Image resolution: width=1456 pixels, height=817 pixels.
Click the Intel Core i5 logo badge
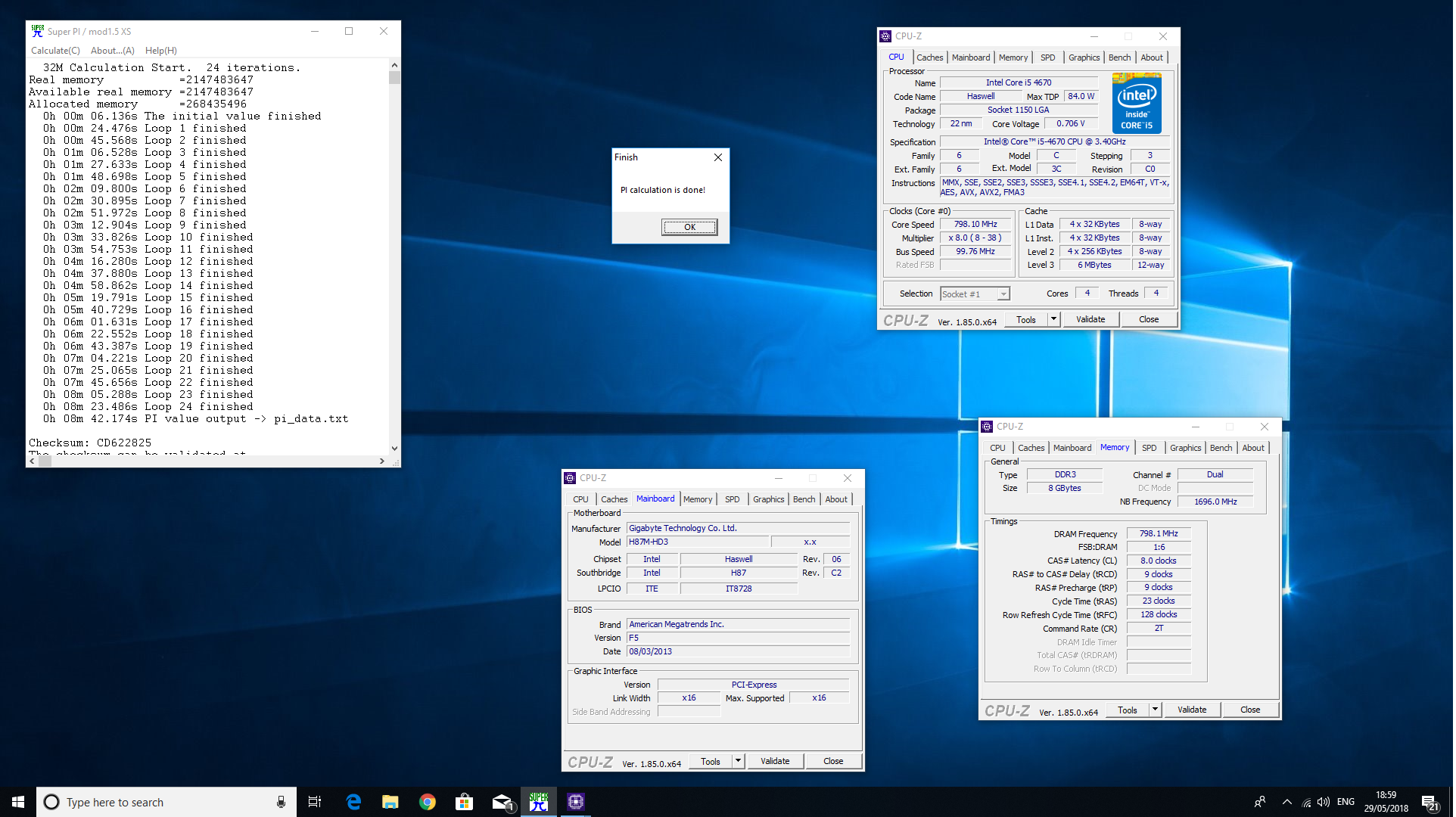click(1137, 104)
